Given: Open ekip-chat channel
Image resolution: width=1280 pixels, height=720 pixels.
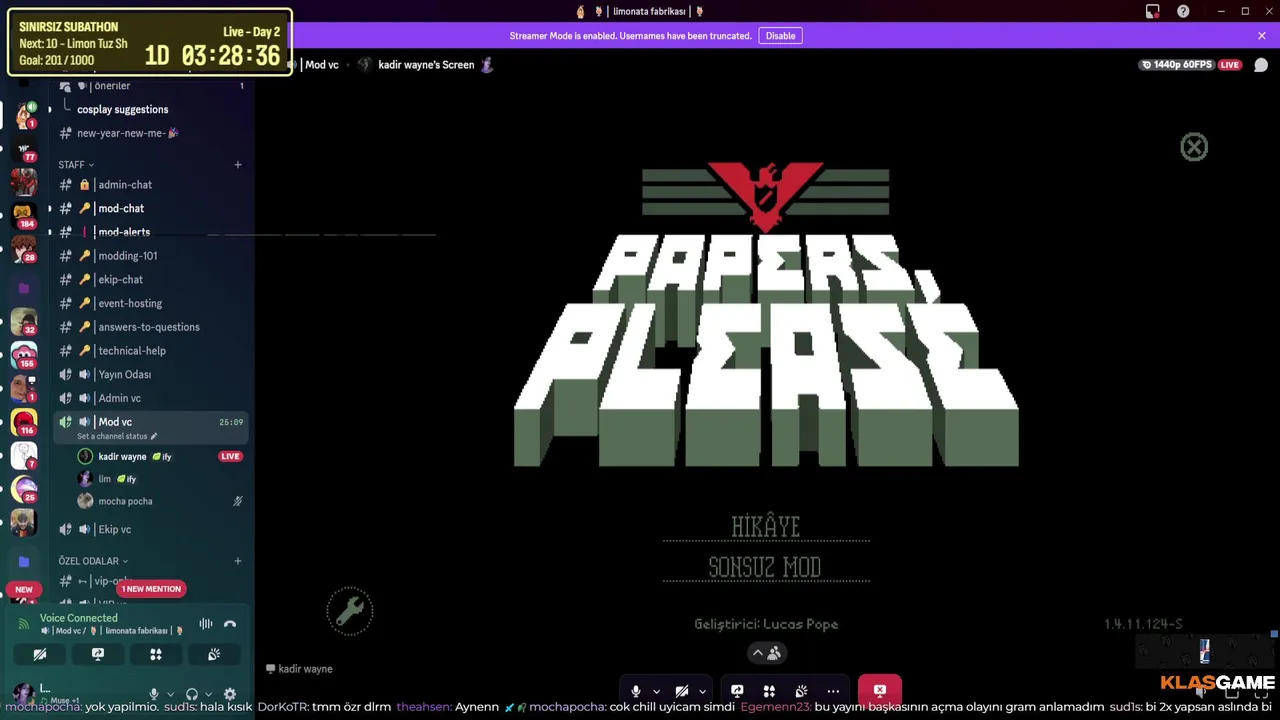Looking at the screenshot, I should pyautogui.click(x=150, y=280).
